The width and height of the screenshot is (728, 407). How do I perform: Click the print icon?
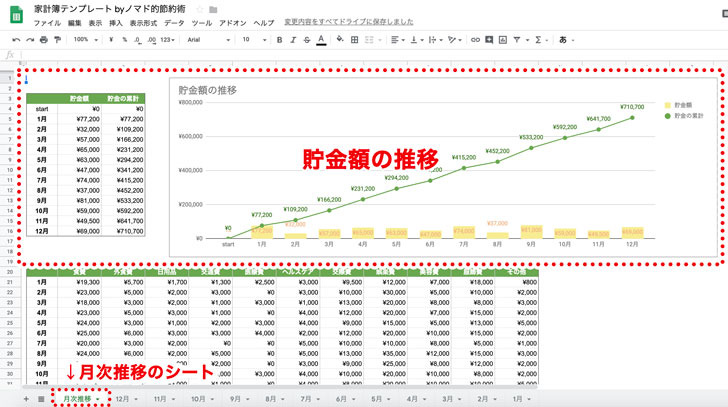click(x=42, y=40)
